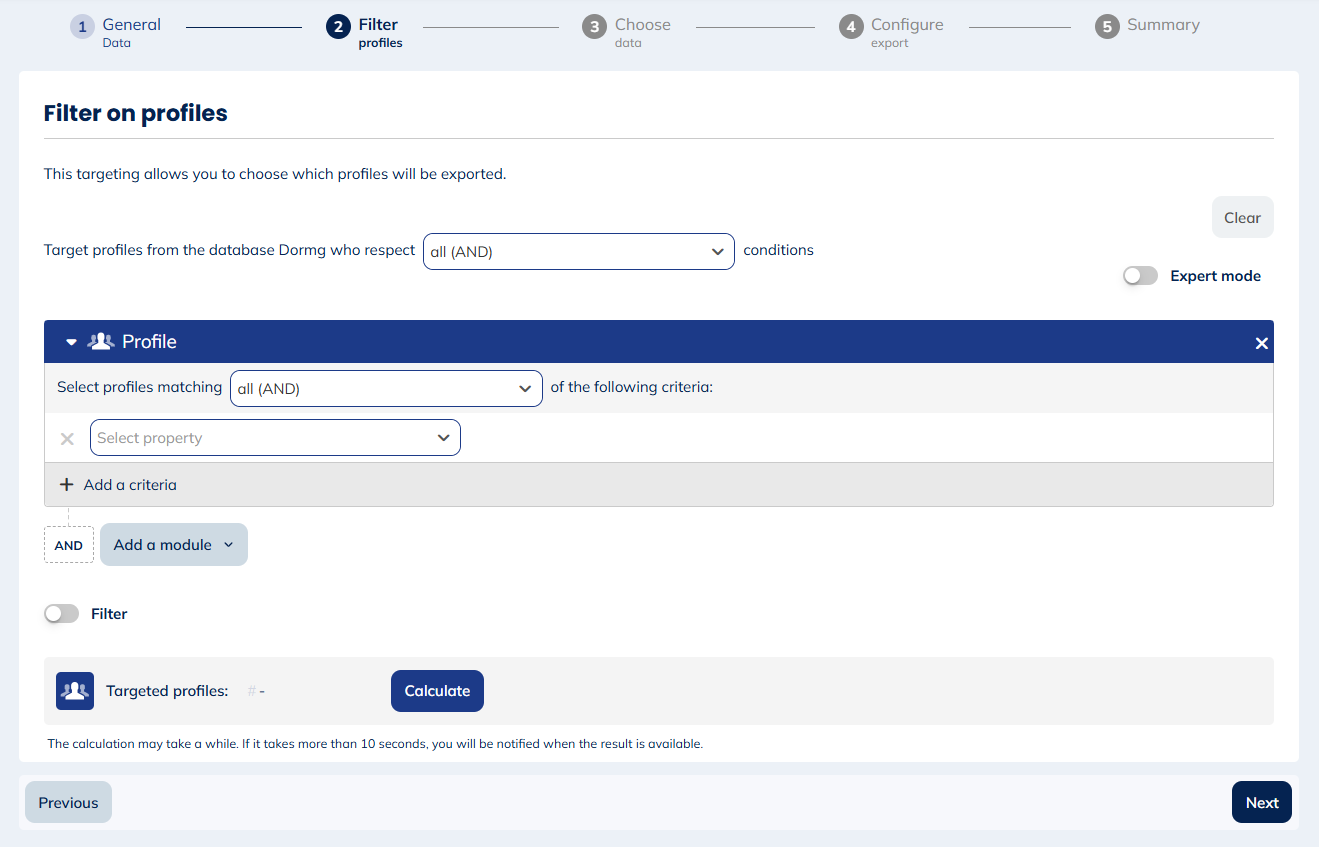Image resolution: width=1319 pixels, height=847 pixels.
Task: Remove the Profile module with its X icon
Action: pyautogui.click(x=1260, y=341)
